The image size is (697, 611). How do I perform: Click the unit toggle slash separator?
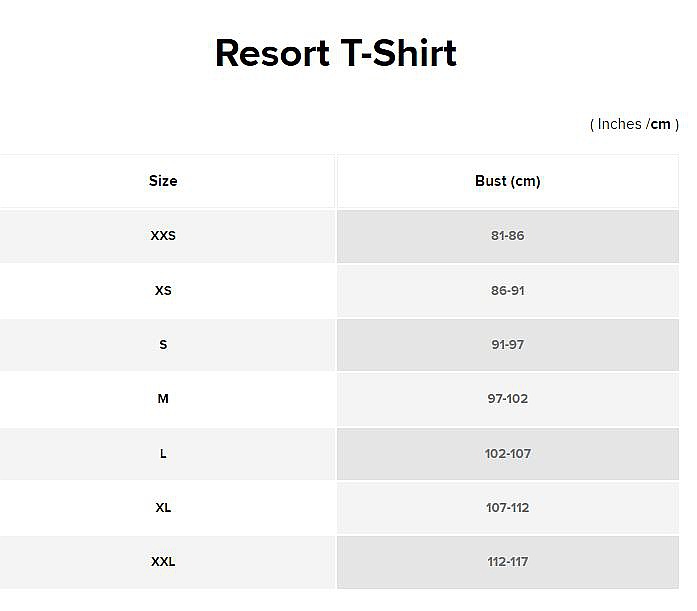pyautogui.click(x=648, y=124)
